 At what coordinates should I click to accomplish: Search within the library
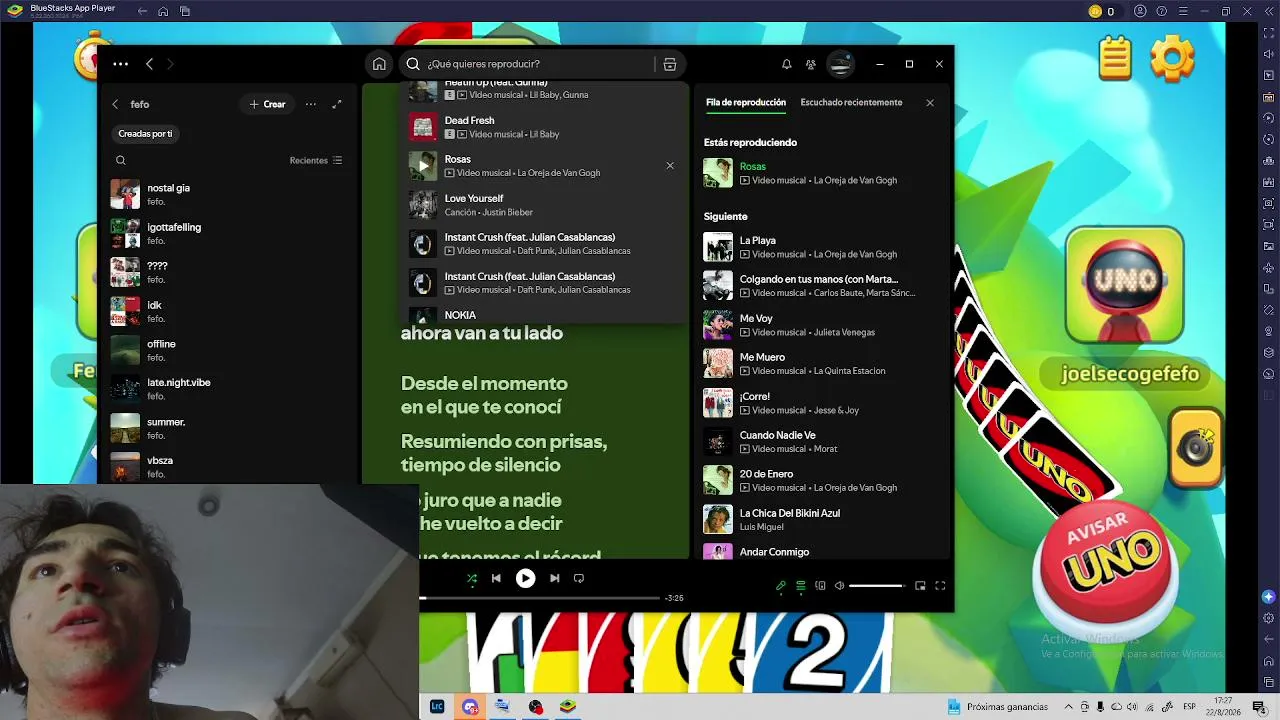coord(121,160)
